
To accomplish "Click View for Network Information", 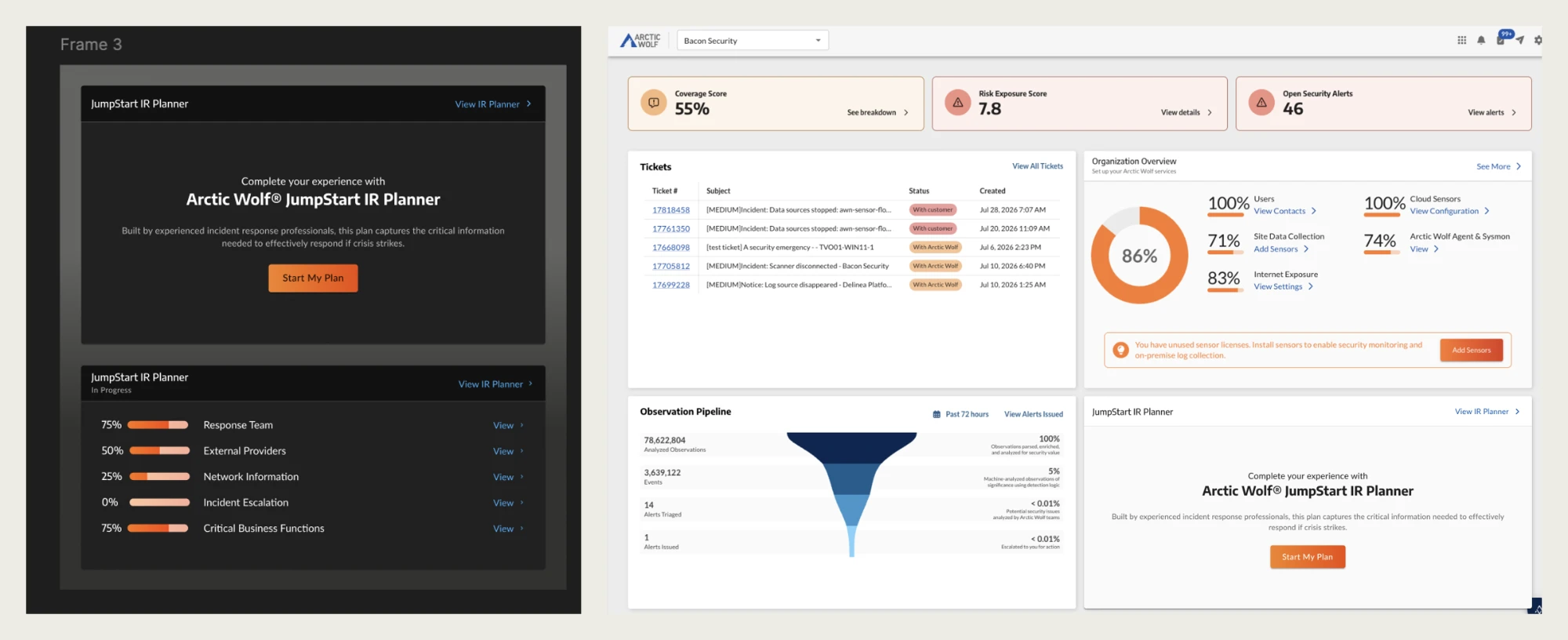I will (503, 477).
